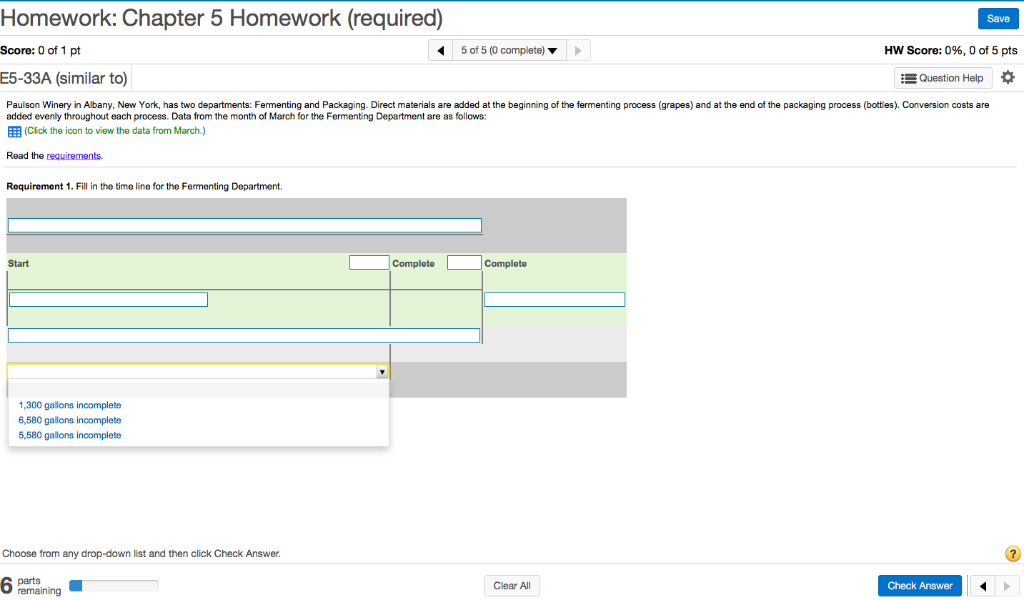The image size is (1024, 600).
Task: Click the Save button
Action: pyautogui.click(x=997, y=18)
